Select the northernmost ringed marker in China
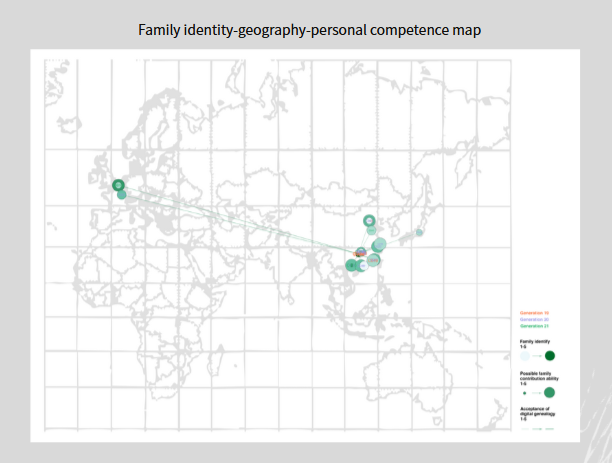 pos(369,220)
